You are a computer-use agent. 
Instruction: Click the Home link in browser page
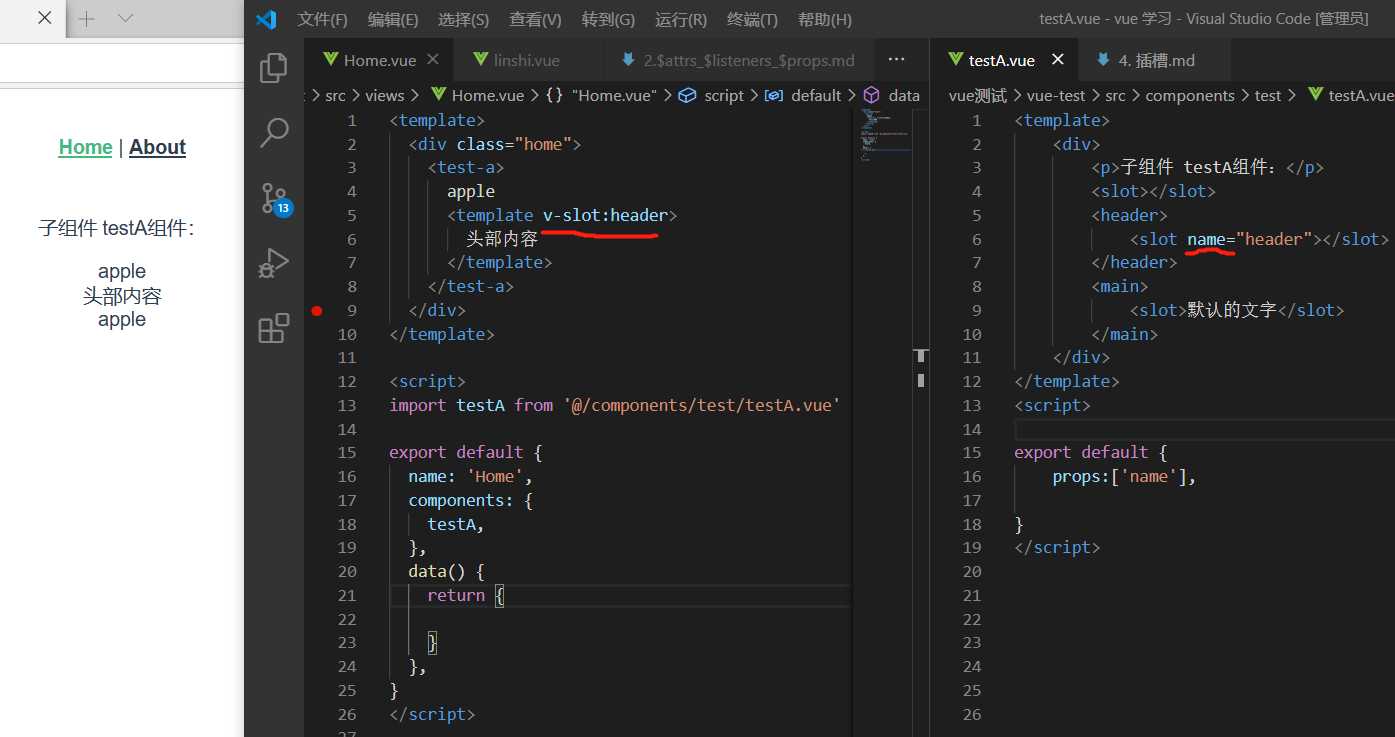pyautogui.click(x=85, y=147)
